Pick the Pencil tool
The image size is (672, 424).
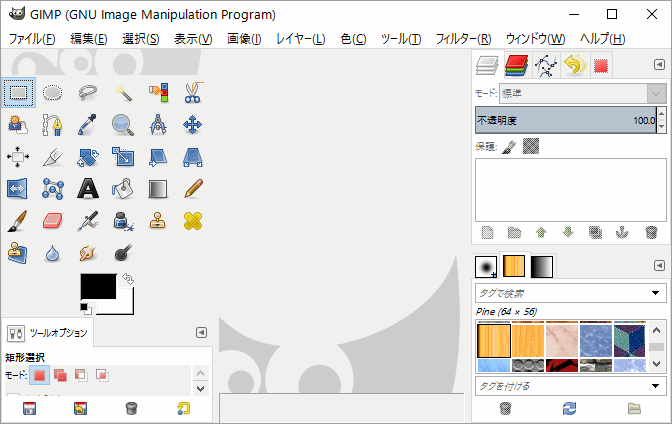pyautogui.click(x=193, y=189)
